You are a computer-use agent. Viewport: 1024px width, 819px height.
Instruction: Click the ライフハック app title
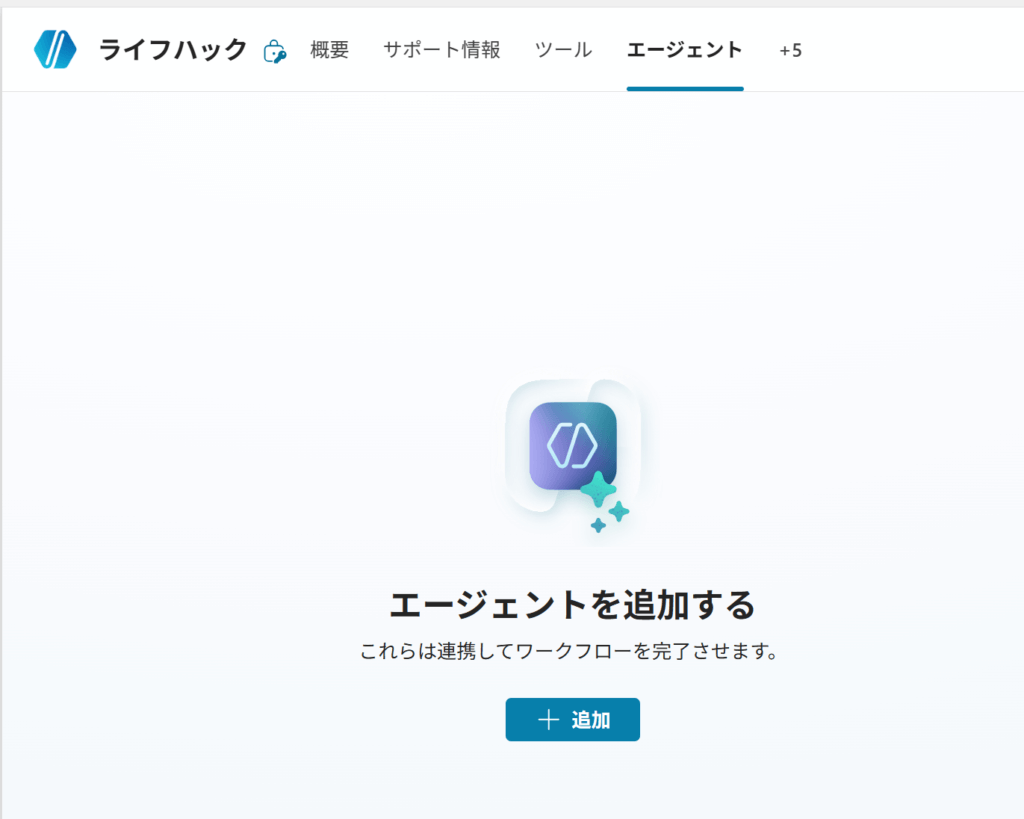click(173, 50)
